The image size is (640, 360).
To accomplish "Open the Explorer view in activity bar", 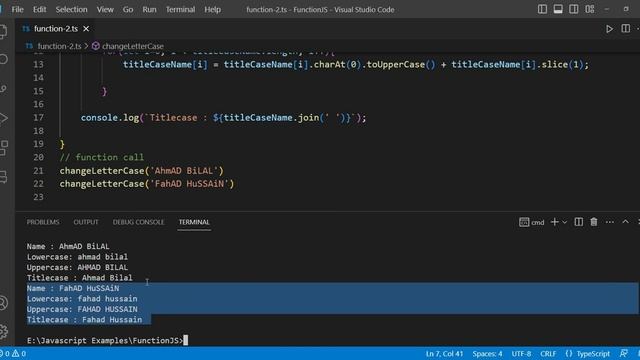I will coord(3,31).
